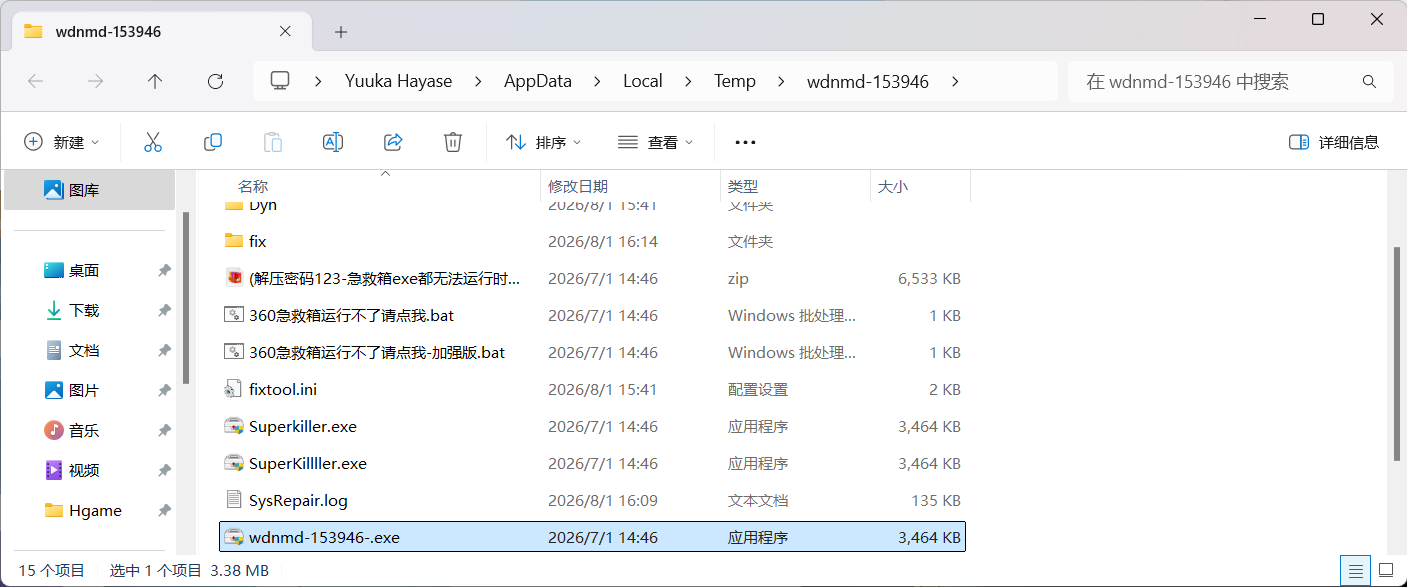Open the 排序 (Sort) dropdown
1407x587 pixels.
[544, 142]
